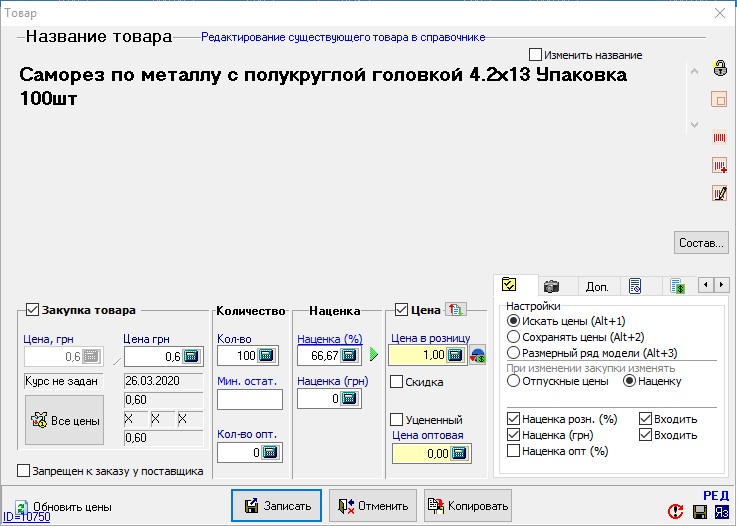Click the red barcode icon

pos(718,136)
